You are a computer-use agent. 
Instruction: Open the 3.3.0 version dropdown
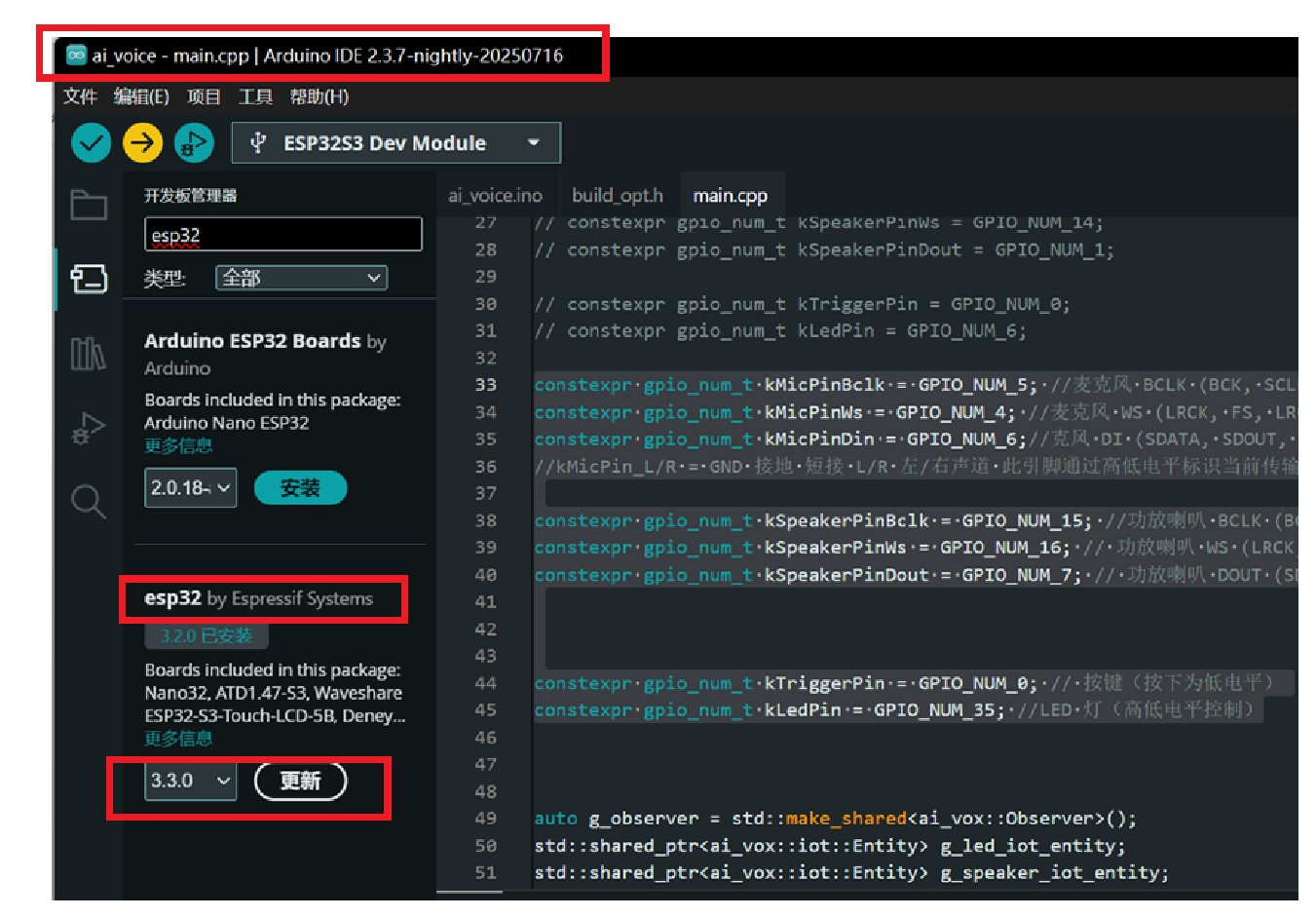(191, 781)
